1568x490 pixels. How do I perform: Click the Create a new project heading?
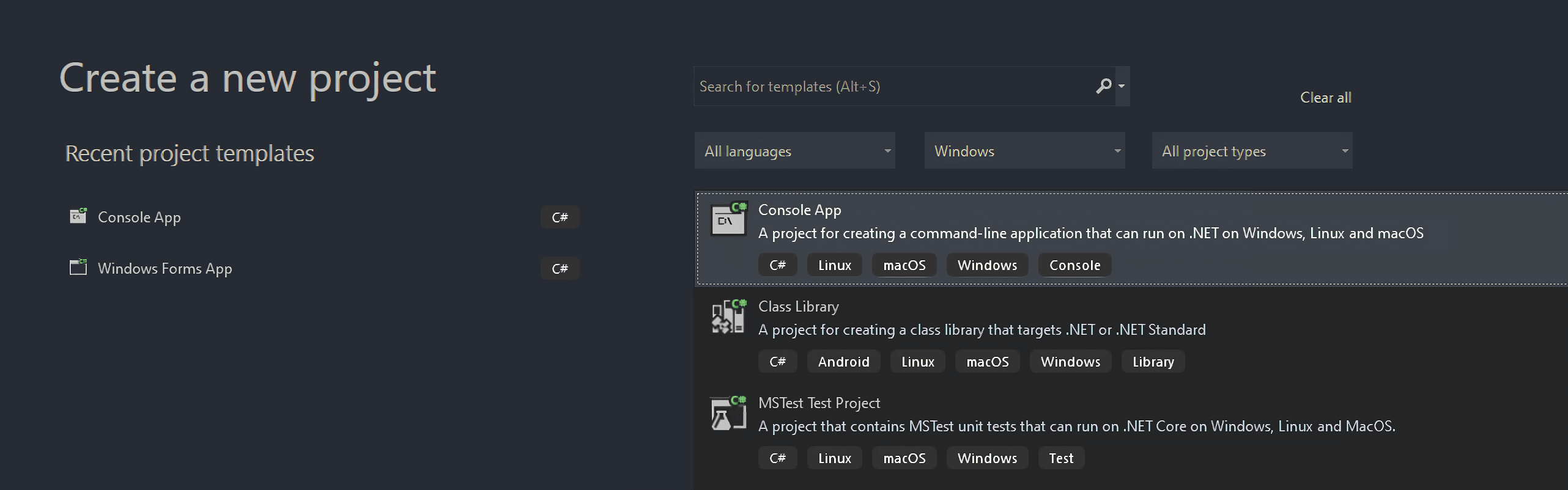point(248,78)
